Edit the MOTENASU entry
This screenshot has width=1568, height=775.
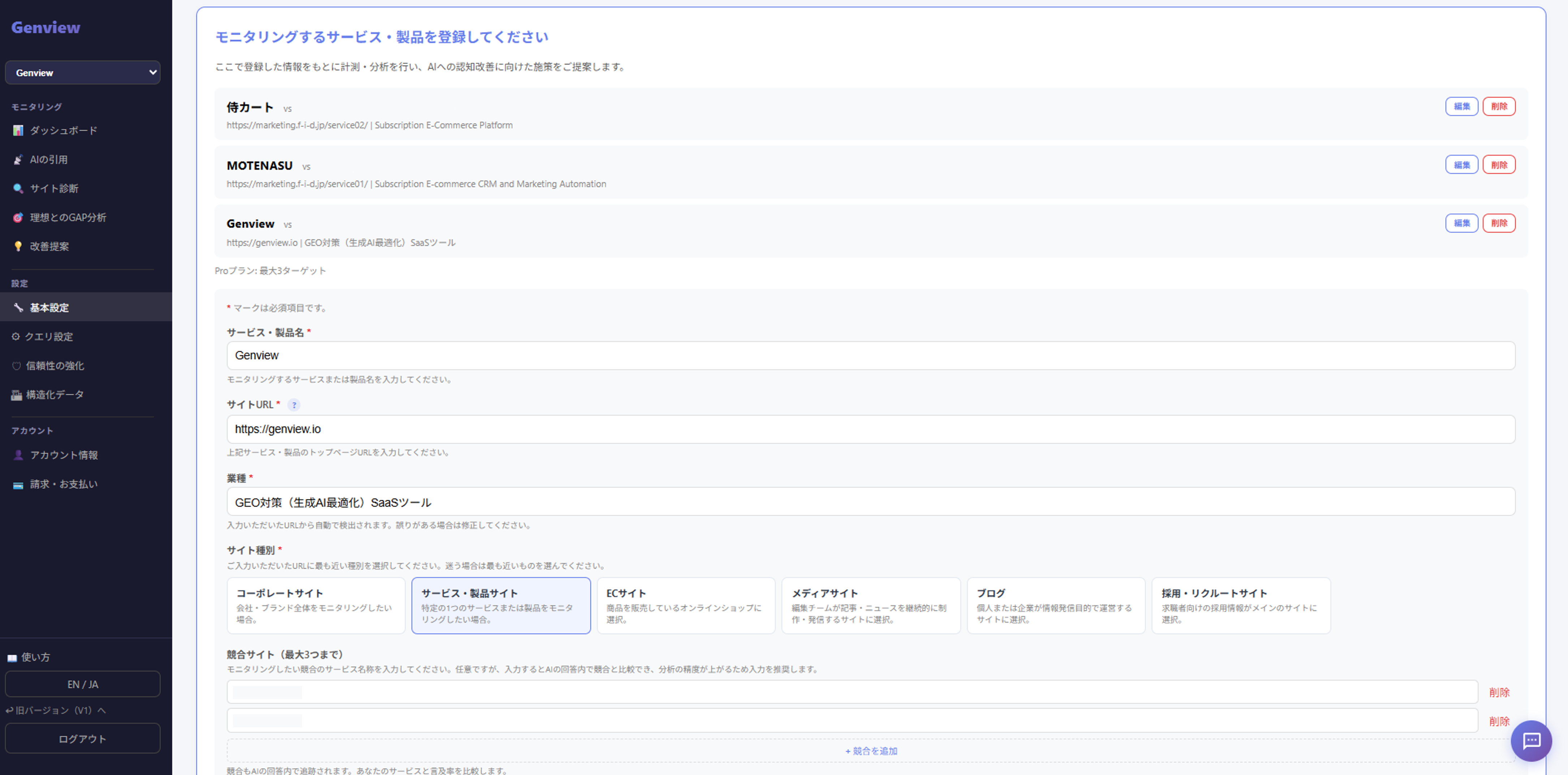point(1461,165)
